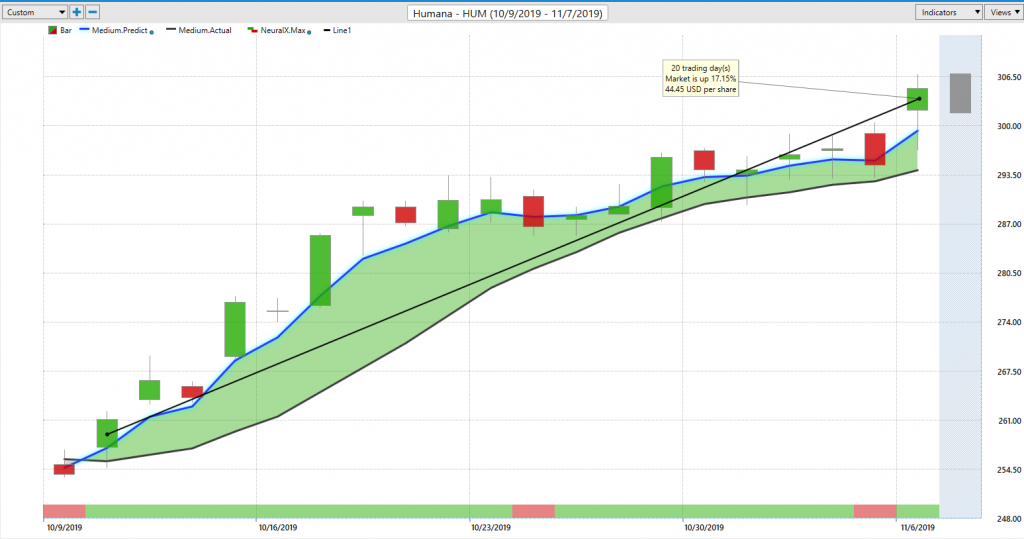Click the 10/16/2019 date axis label

pos(278,527)
